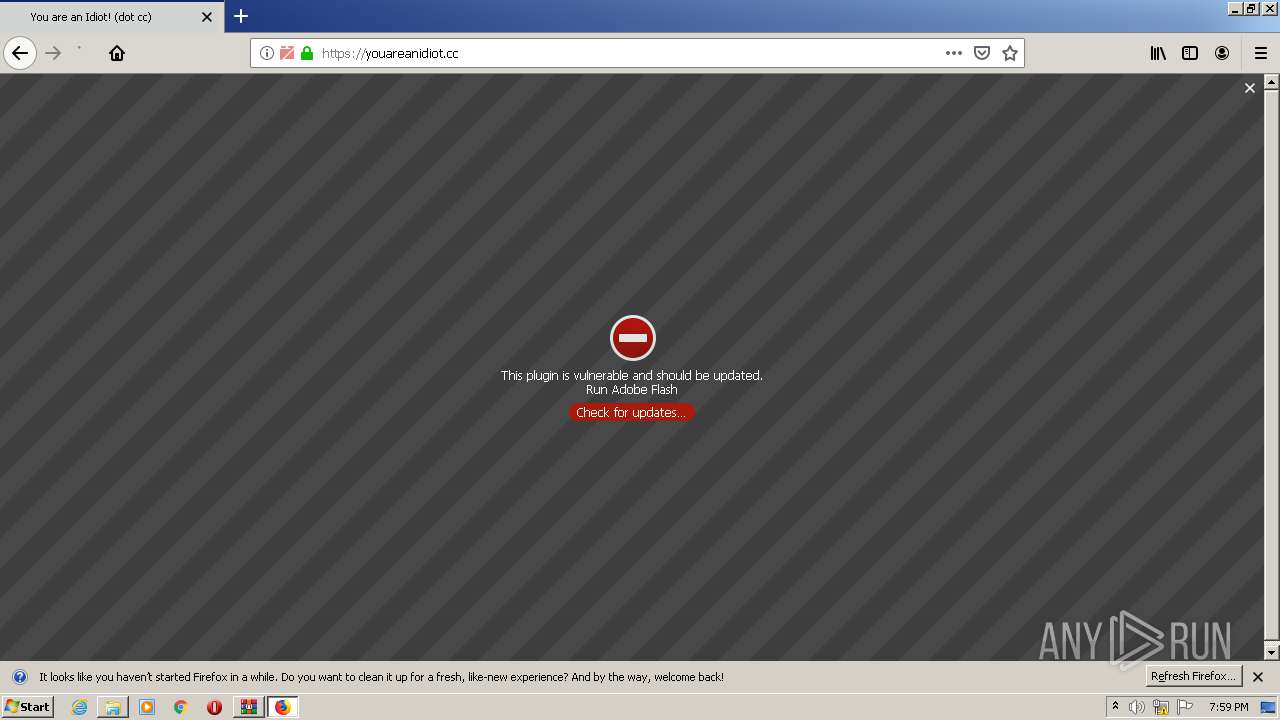Click the vertical scrollbar down arrow
The width and height of the screenshot is (1280, 720).
click(x=1272, y=652)
